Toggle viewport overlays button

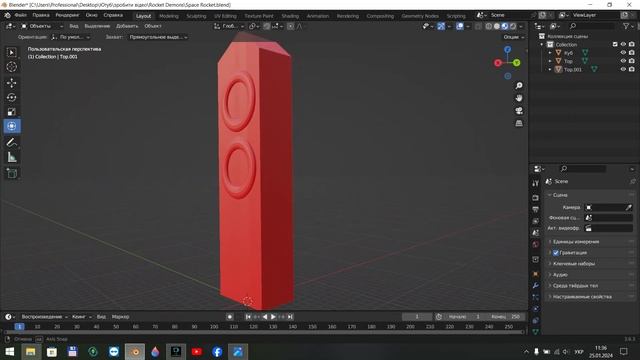[x=460, y=26]
